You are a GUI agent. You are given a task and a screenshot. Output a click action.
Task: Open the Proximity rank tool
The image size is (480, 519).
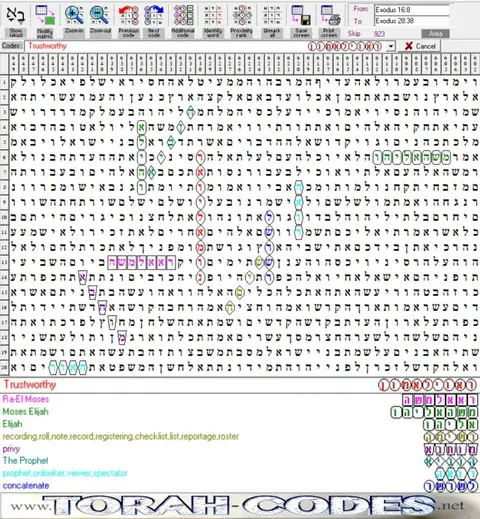242,15
